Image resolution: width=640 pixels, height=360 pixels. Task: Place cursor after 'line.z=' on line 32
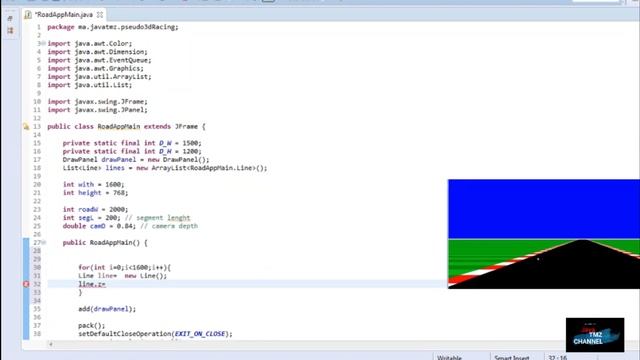(106, 284)
